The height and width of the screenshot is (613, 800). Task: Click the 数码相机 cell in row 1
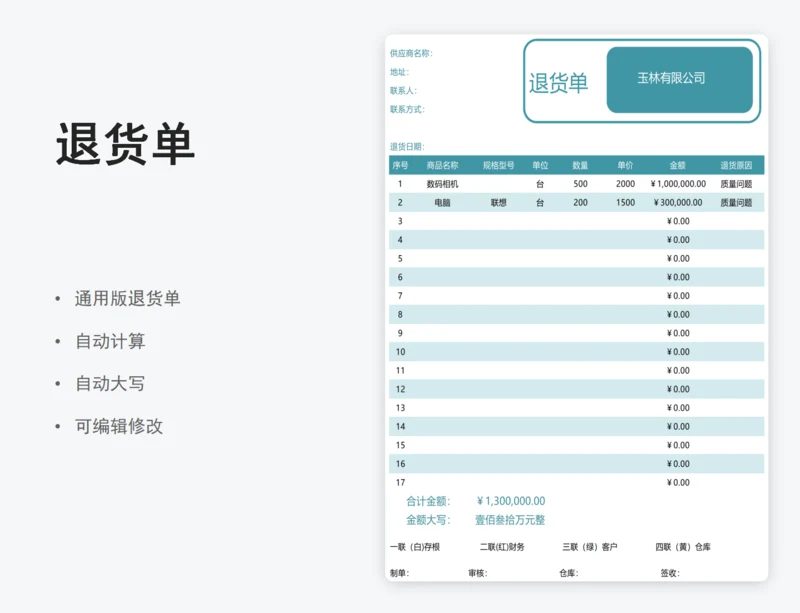tap(442, 184)
